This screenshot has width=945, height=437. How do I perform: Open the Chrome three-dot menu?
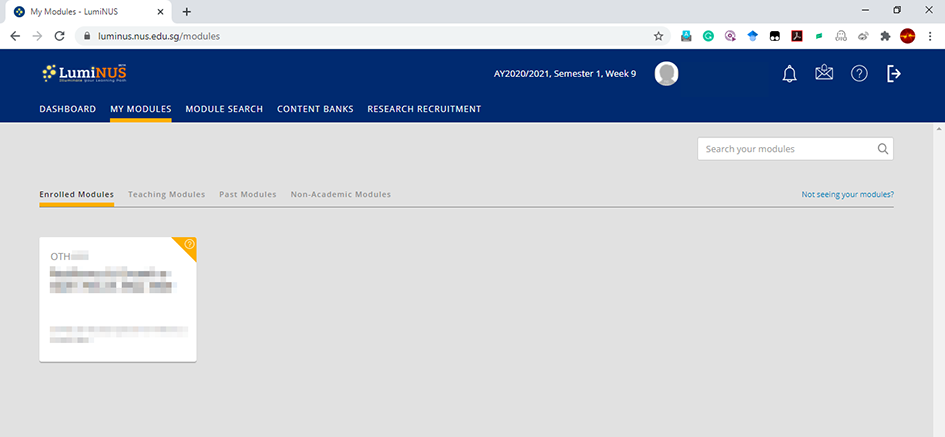coord(930,36)
